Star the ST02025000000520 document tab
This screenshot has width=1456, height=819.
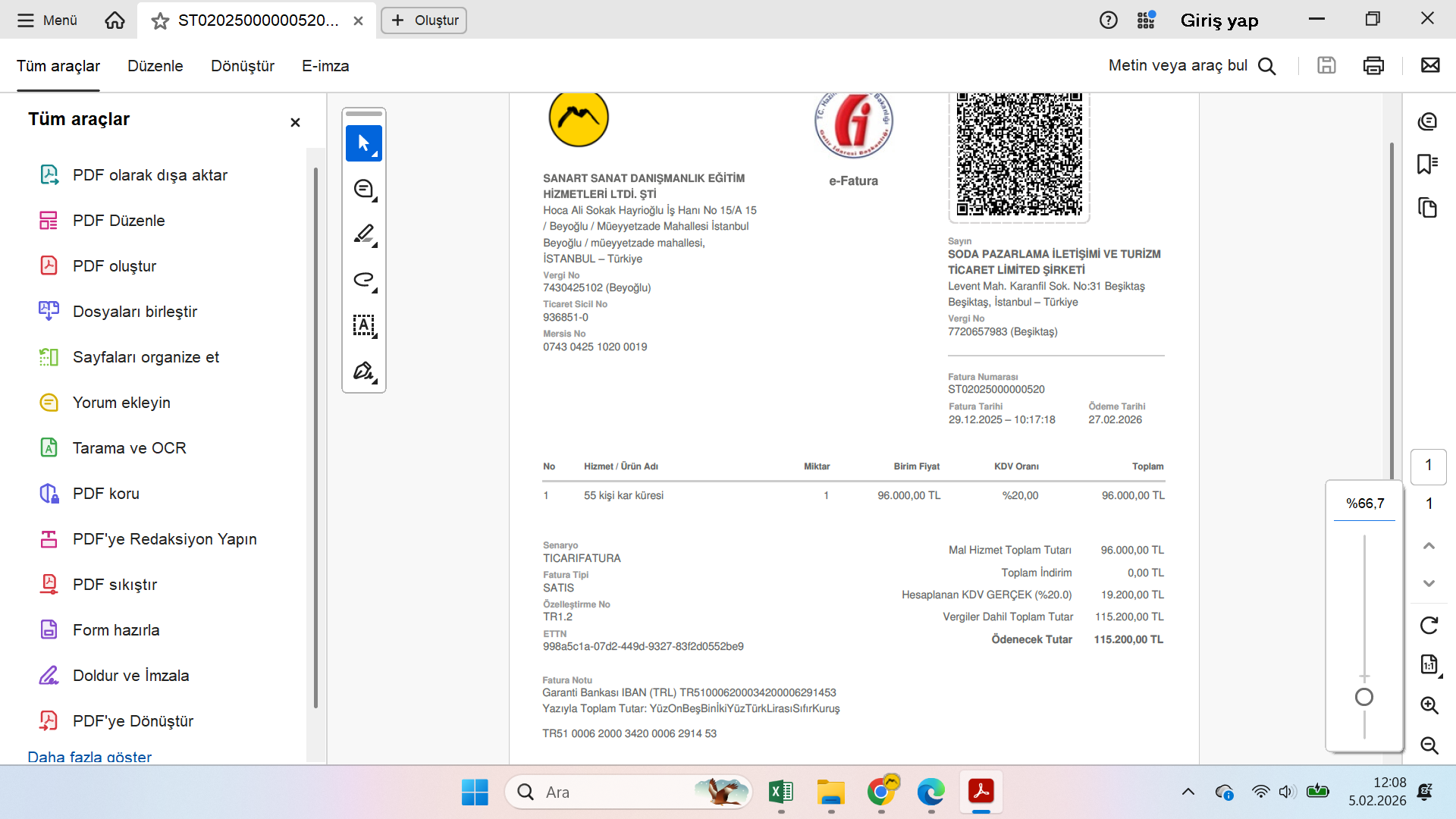pos(160,21)
